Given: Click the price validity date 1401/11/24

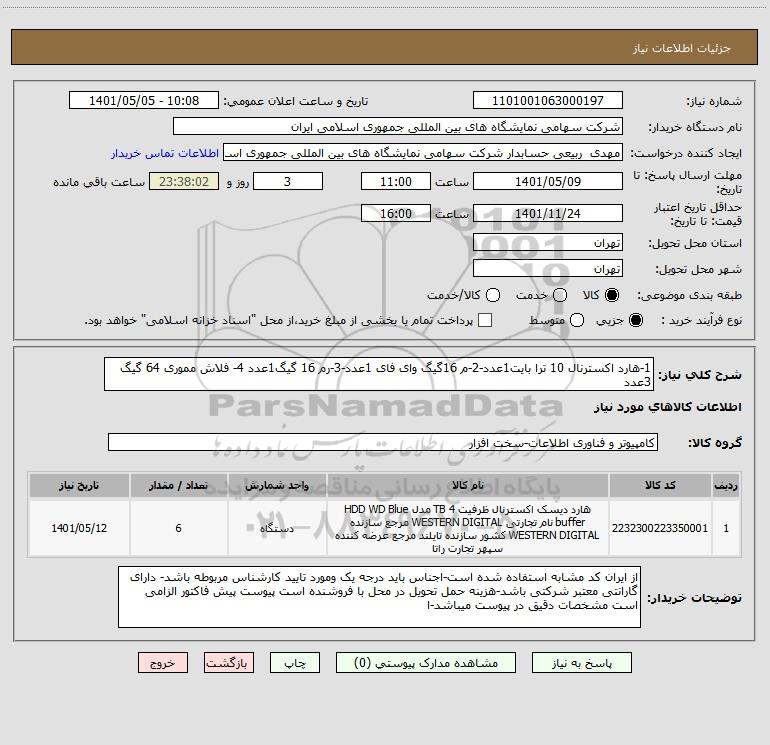Looking at the screenshot, I should [548, 214].
